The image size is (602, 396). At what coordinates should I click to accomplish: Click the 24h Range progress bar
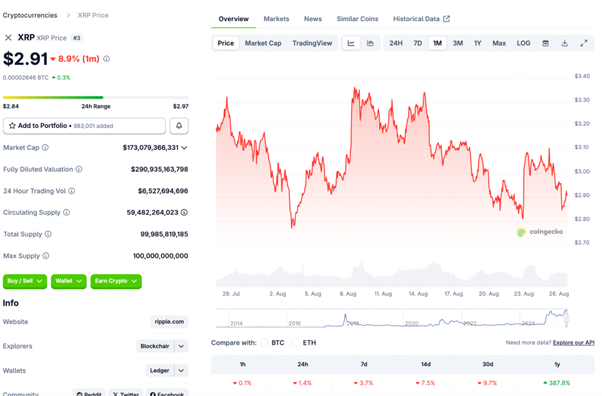96,98
